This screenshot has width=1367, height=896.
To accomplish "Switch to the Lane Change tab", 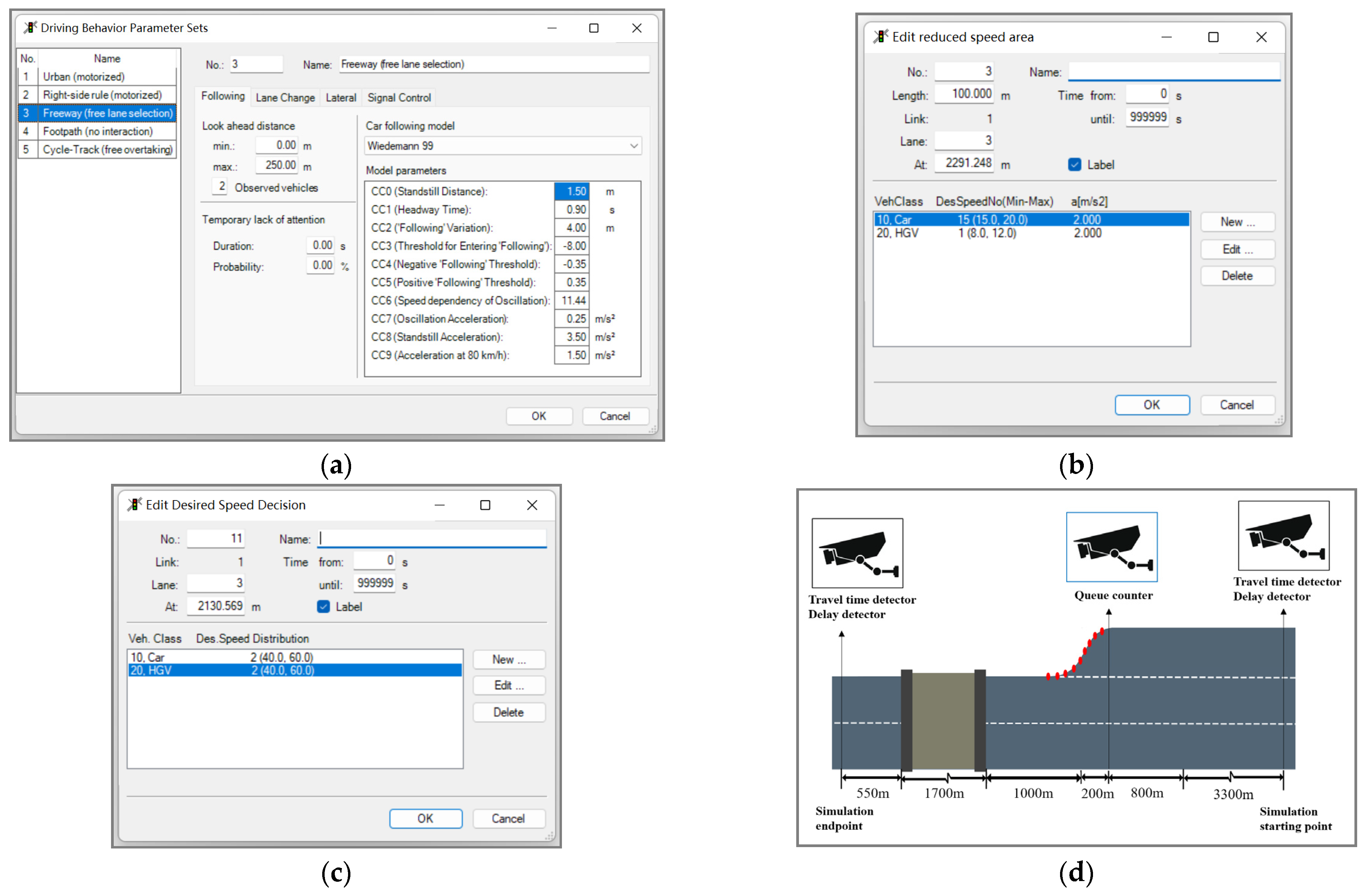I will tap(285, 98).
